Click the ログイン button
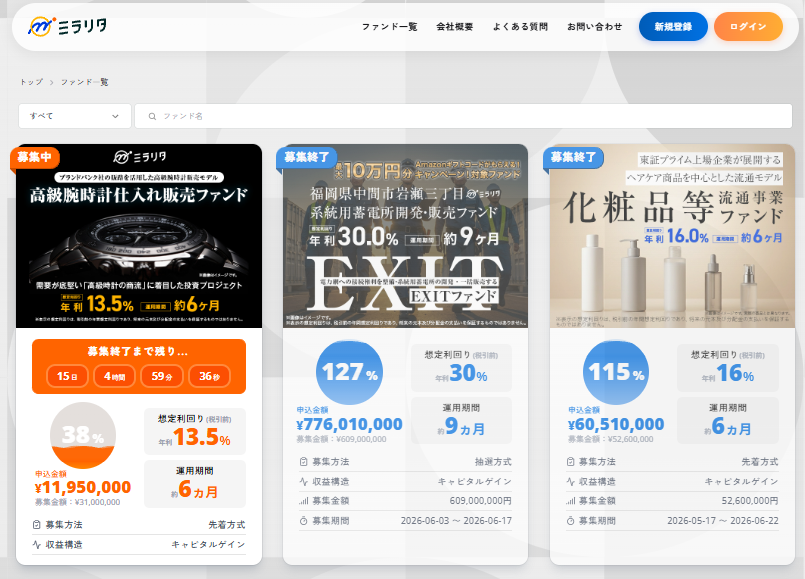805x579 pixels. (x=748, y=27)
